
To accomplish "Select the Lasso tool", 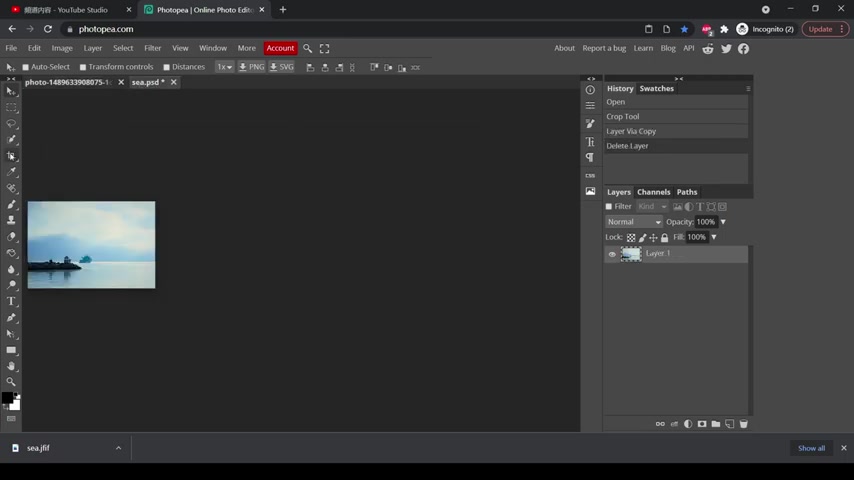I will click(11, 124).
